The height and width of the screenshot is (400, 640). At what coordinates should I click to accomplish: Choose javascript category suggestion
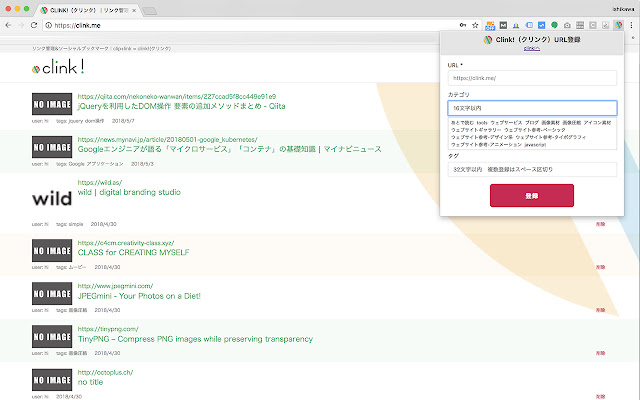click(535, 144)
